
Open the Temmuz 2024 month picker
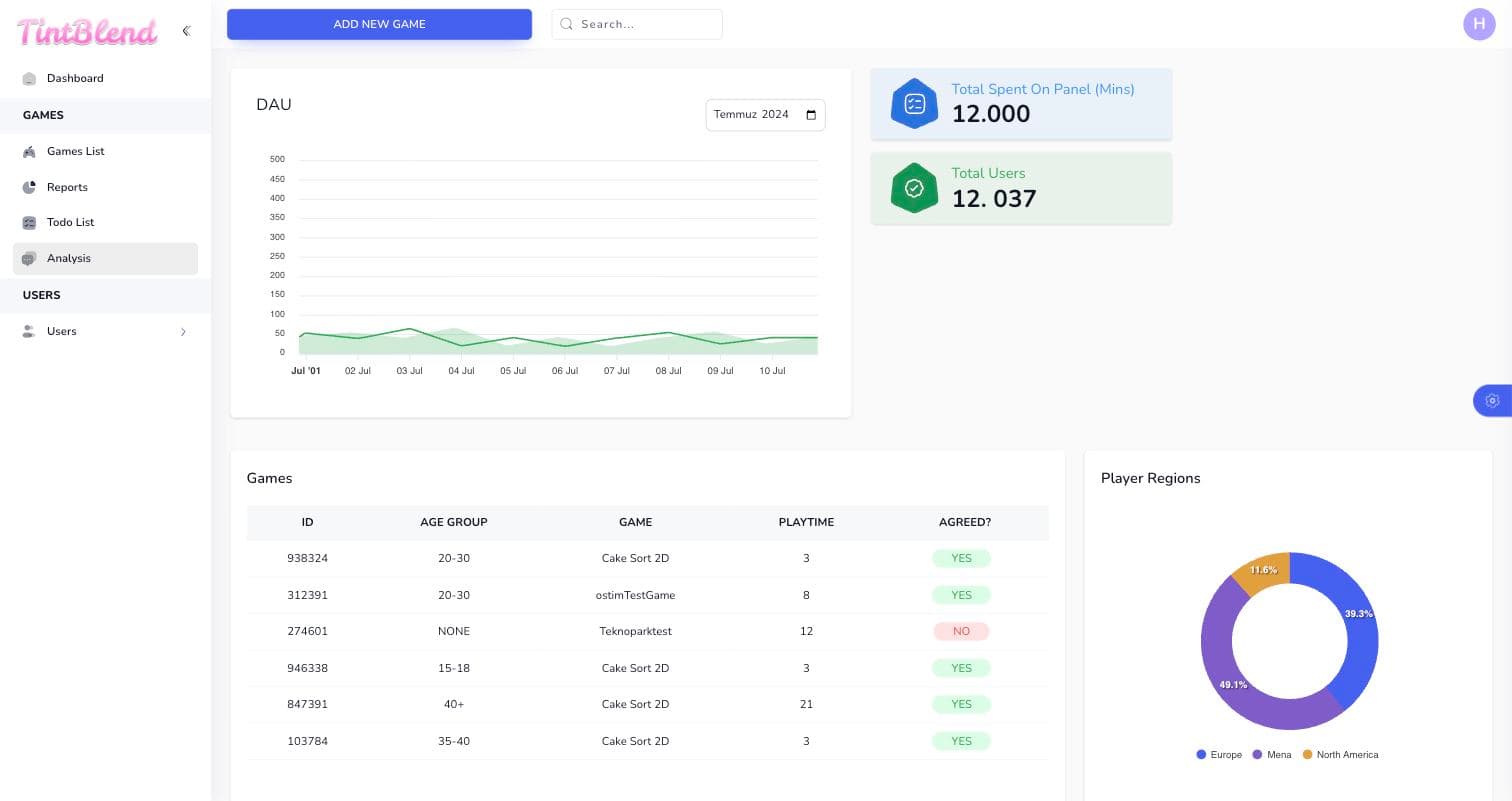765,115
